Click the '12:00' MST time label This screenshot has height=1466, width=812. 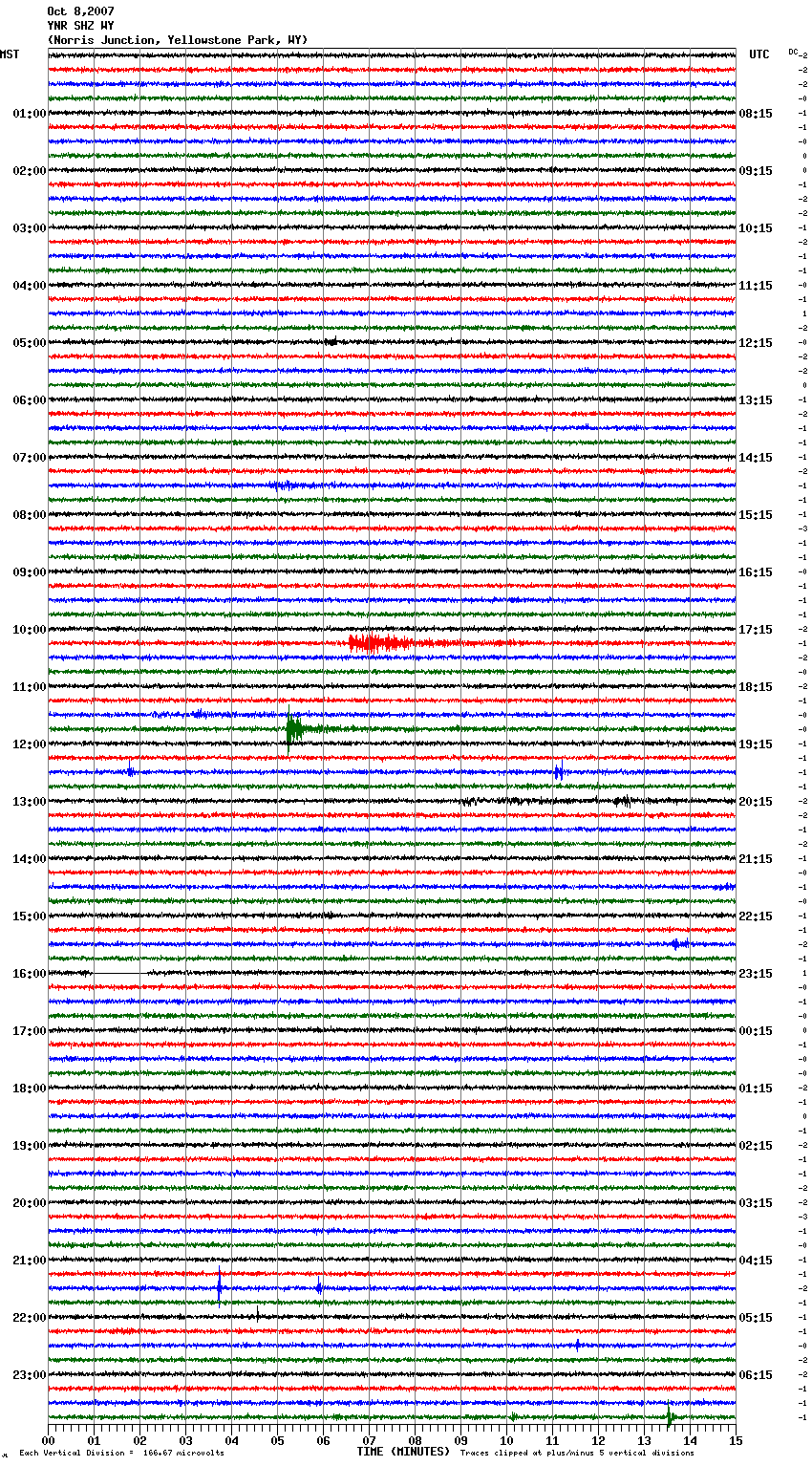pyautogui.click(x=30, y=744)
